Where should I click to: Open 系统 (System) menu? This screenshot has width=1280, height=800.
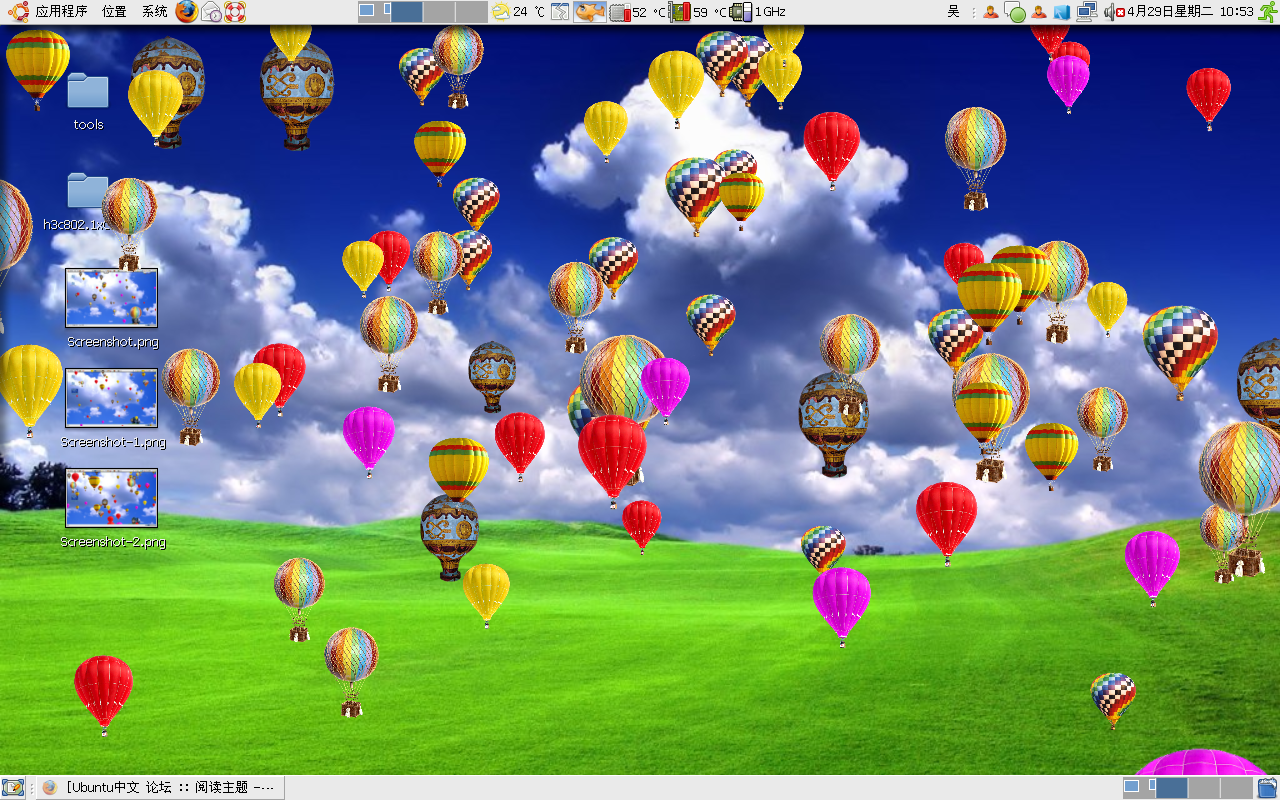tap(154, 12)
